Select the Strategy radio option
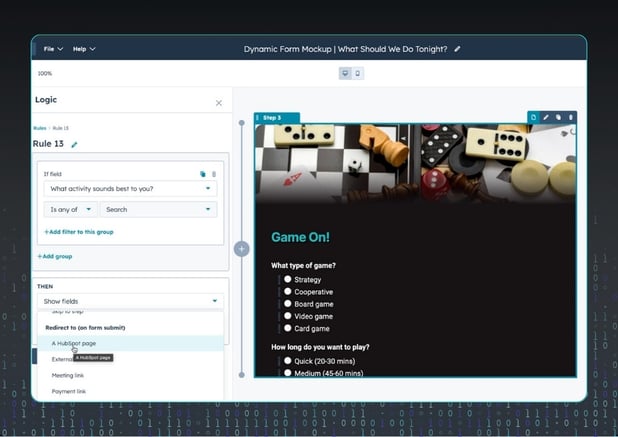The width and height of the screenshot is (618, 437). pyautogui.click(x=288, y=280)
